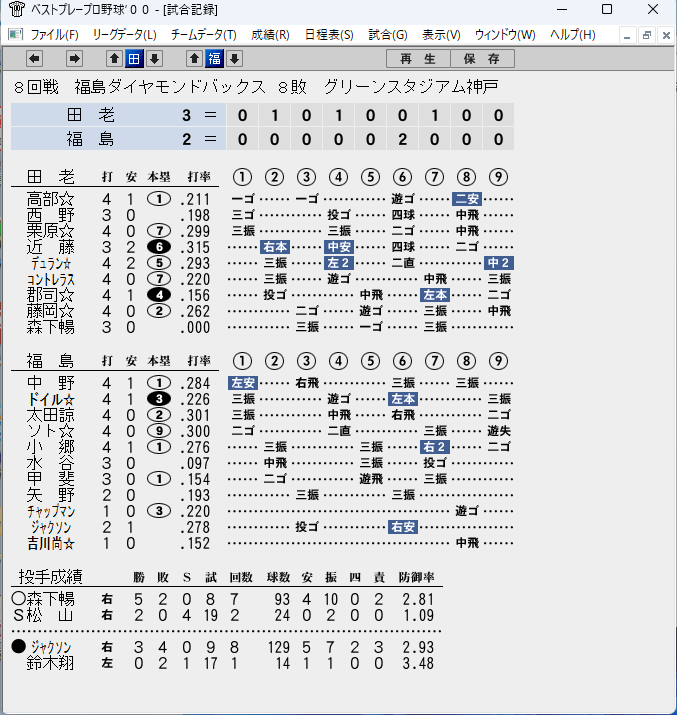Select the 福 team toolbar icon
Viewport: 677px width, 715px height.
[x=214, y=58]
